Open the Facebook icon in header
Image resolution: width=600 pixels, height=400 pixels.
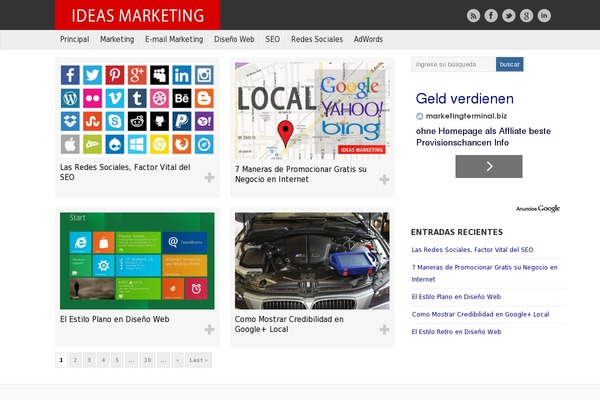click(x=491, y=16)
